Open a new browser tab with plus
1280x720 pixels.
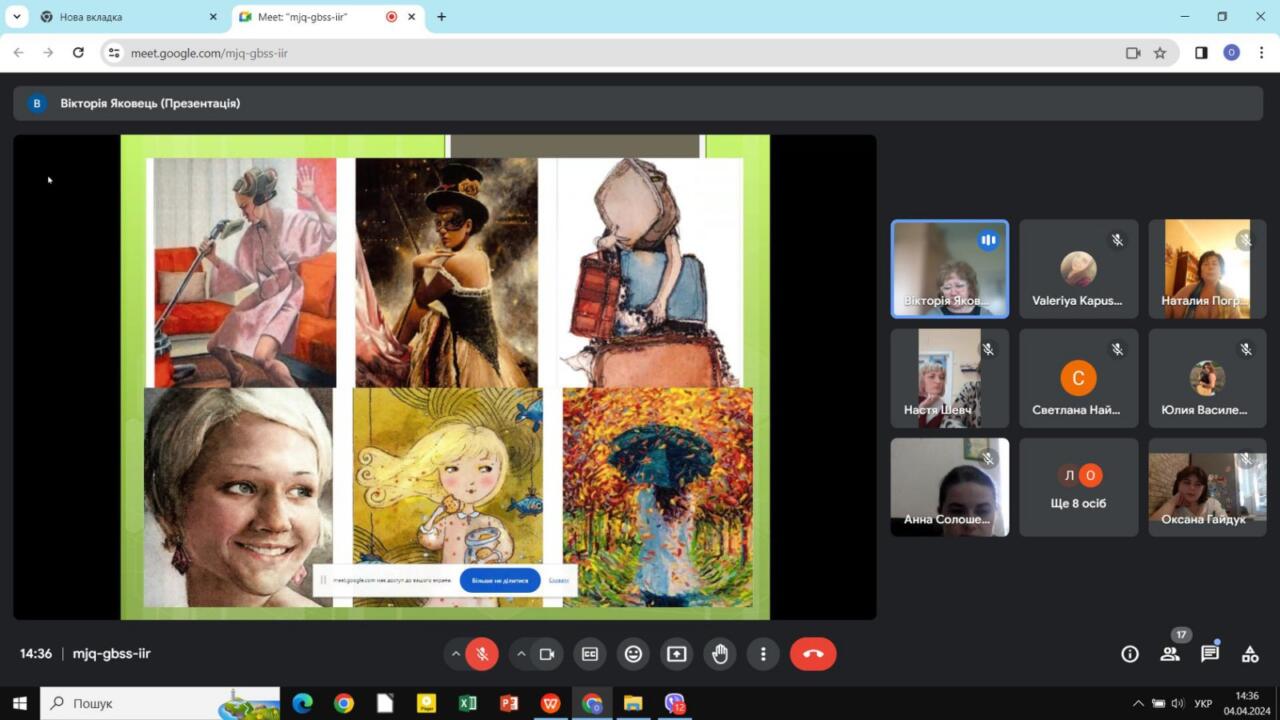(x=441, y=17)
